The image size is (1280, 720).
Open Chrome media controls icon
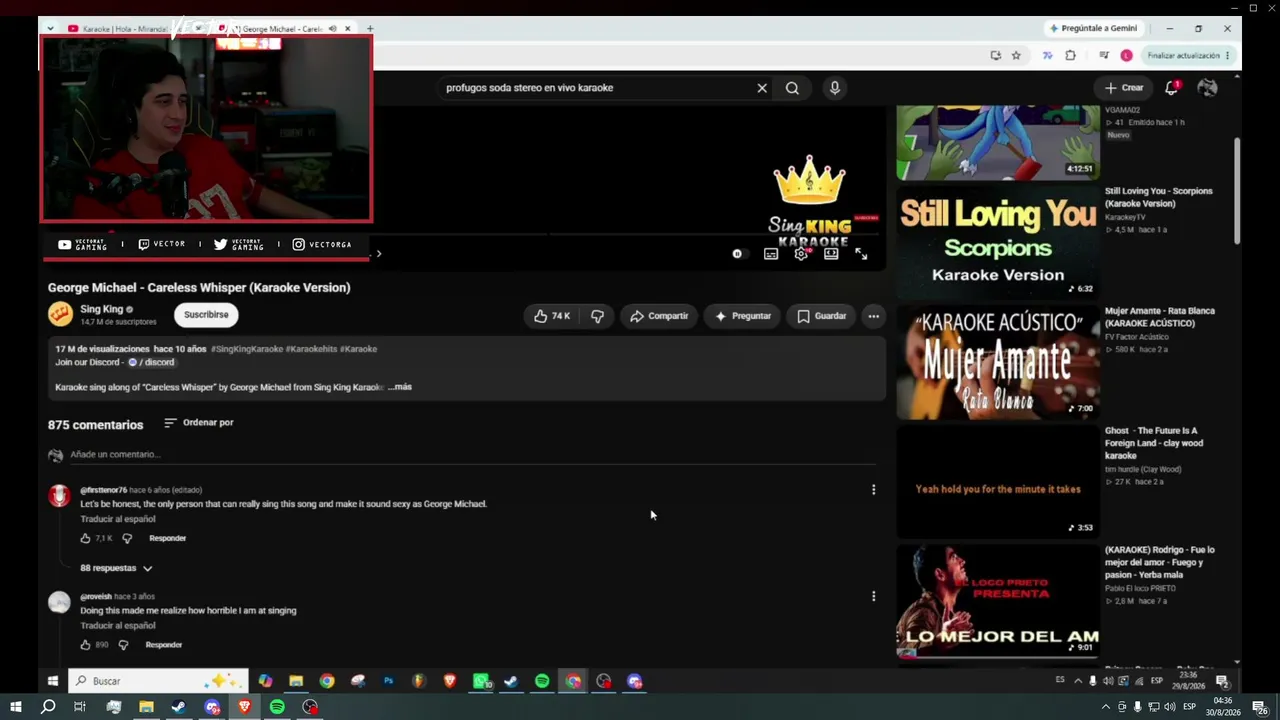1104,56
